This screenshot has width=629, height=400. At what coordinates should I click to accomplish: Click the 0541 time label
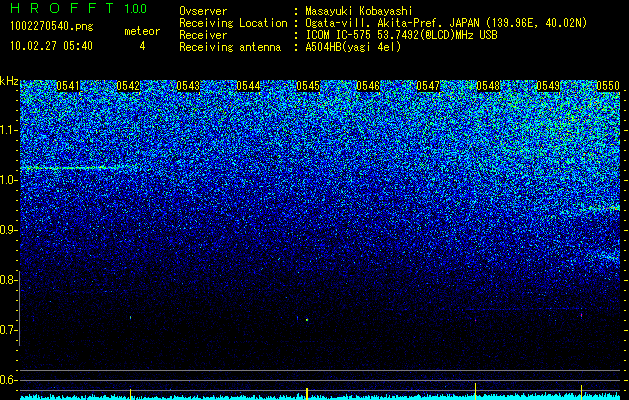68,86
